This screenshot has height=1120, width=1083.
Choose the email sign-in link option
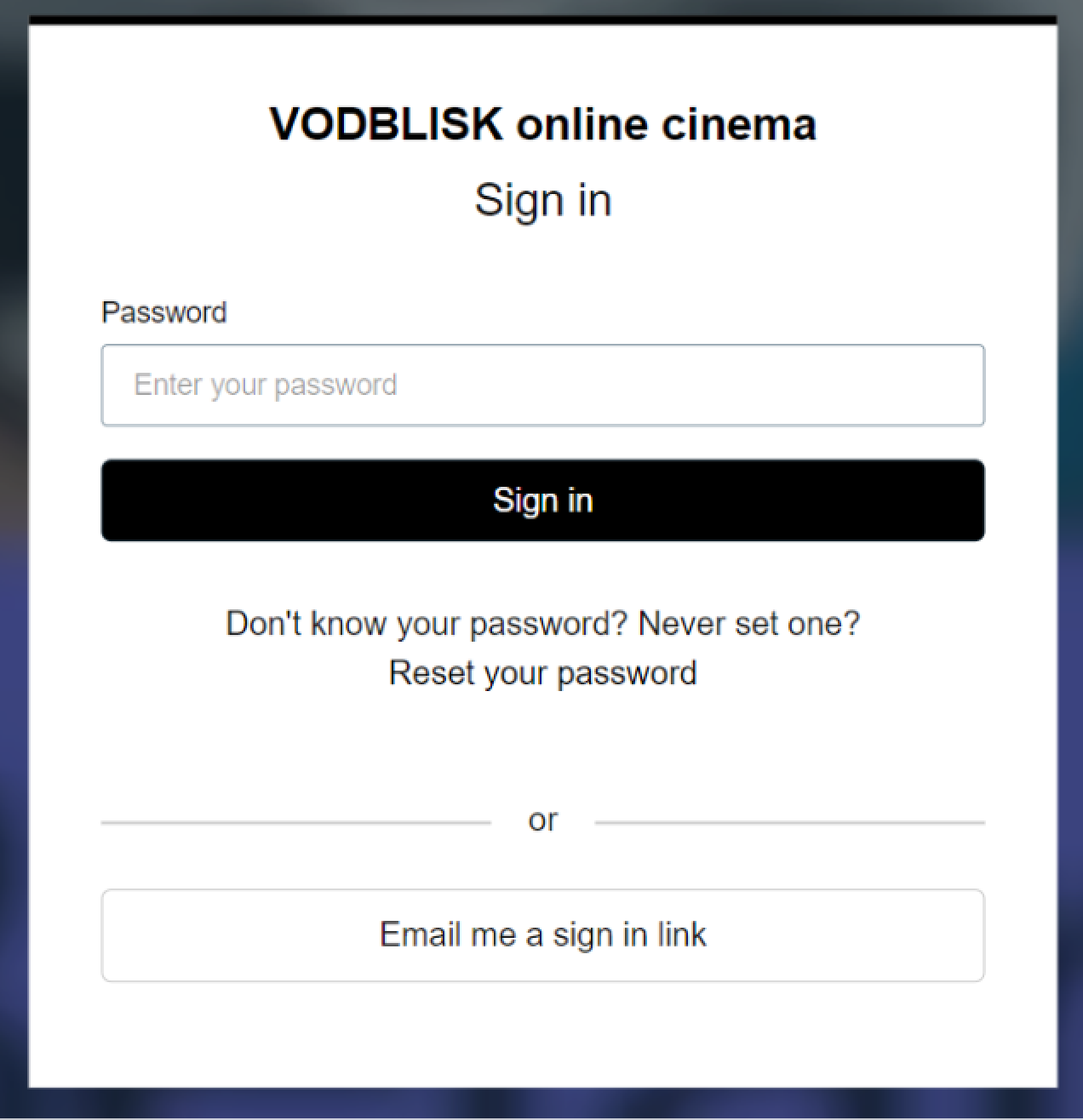pos(542,934)
